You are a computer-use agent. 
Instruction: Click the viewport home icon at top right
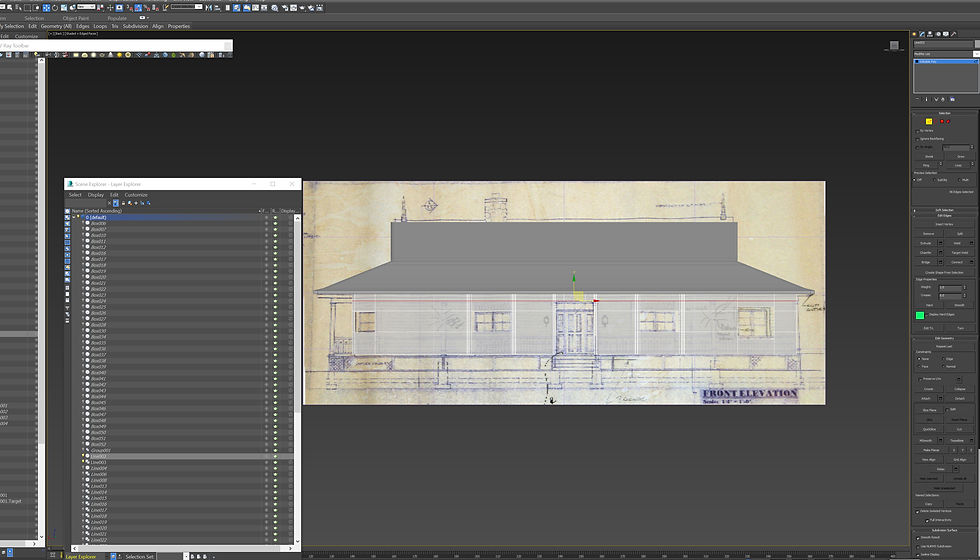tap(894, 45)
